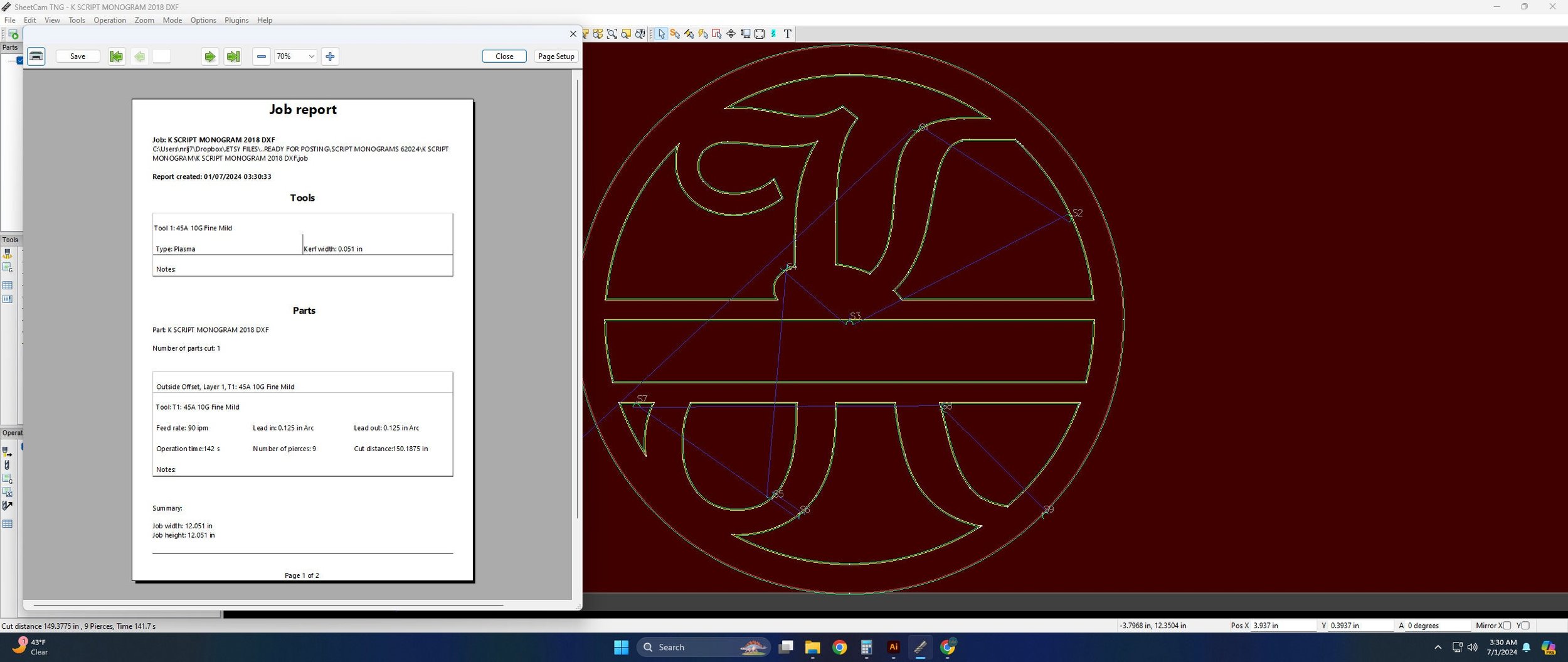Click new plasma tool icon in Tools panel
This screenshot has width=1568, height=662.
[x=8, y=254]
